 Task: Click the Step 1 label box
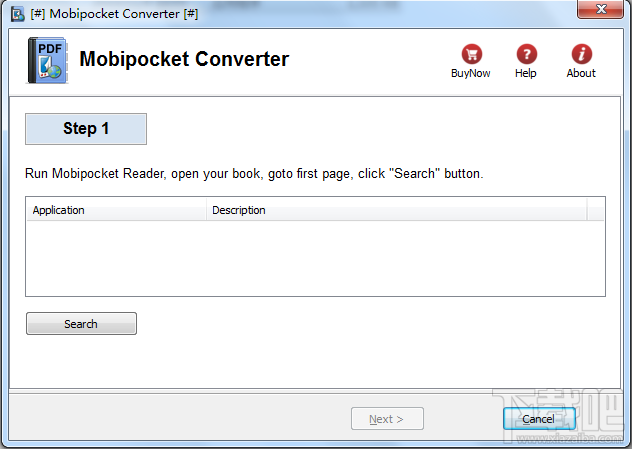coord(86,129)
